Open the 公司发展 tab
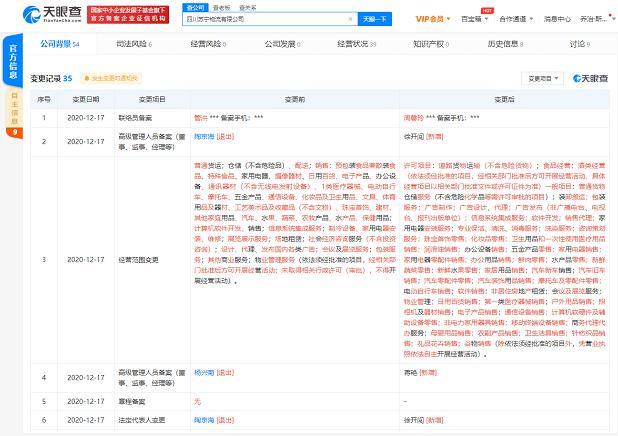Image resolution: width=618 pixels, height=436 pixels. (282, 44)
